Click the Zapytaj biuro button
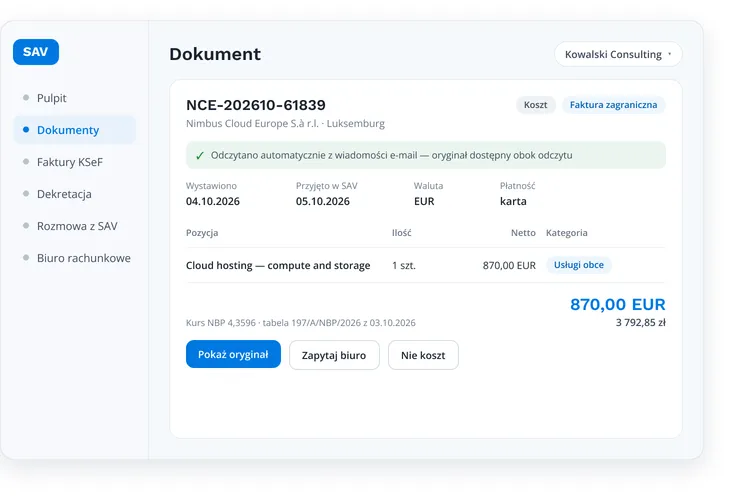The image size is (732, 496). click(334, 355)
